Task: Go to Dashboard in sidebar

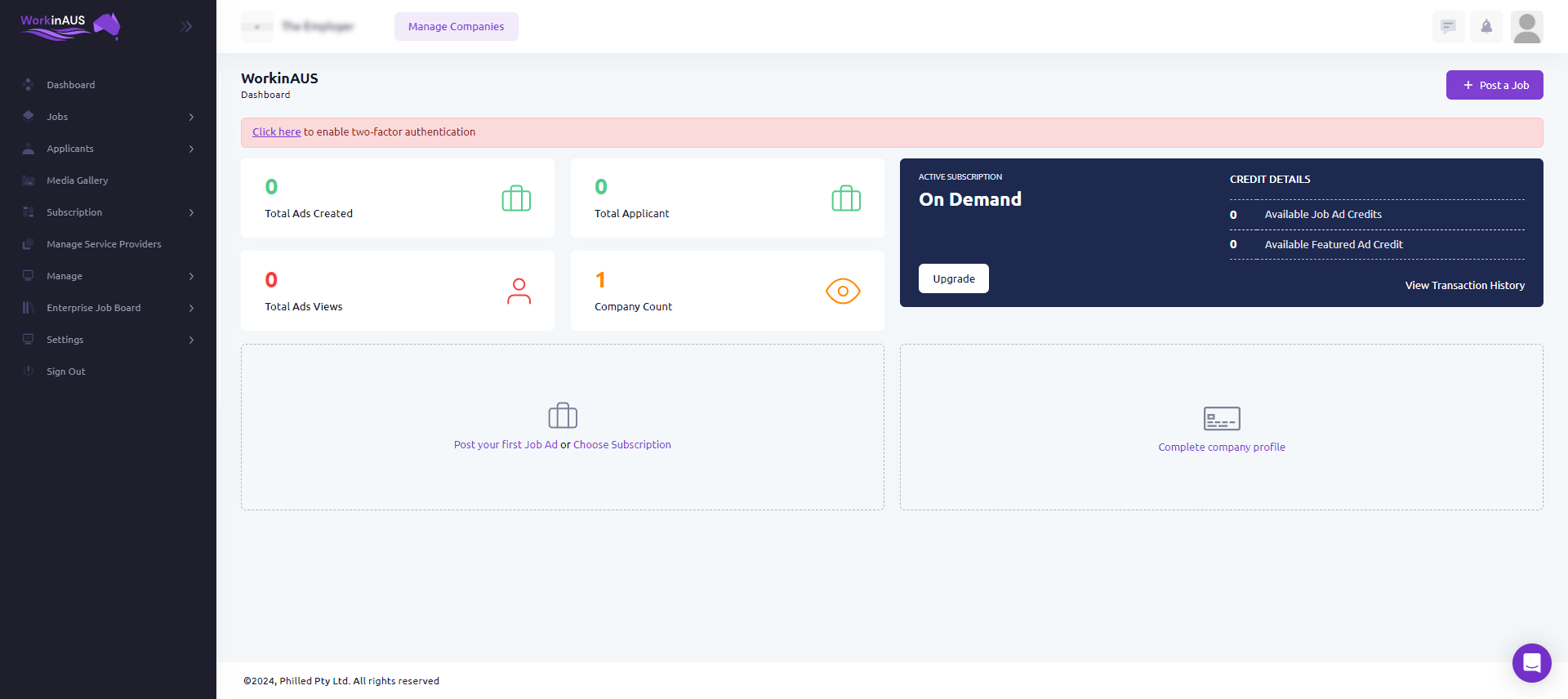Action: pos(70,85)
